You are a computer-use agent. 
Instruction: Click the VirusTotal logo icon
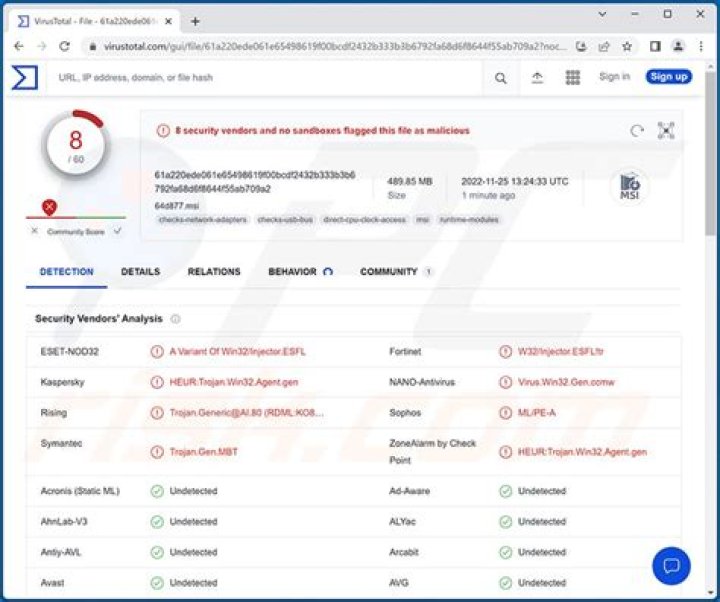point(24,77)
